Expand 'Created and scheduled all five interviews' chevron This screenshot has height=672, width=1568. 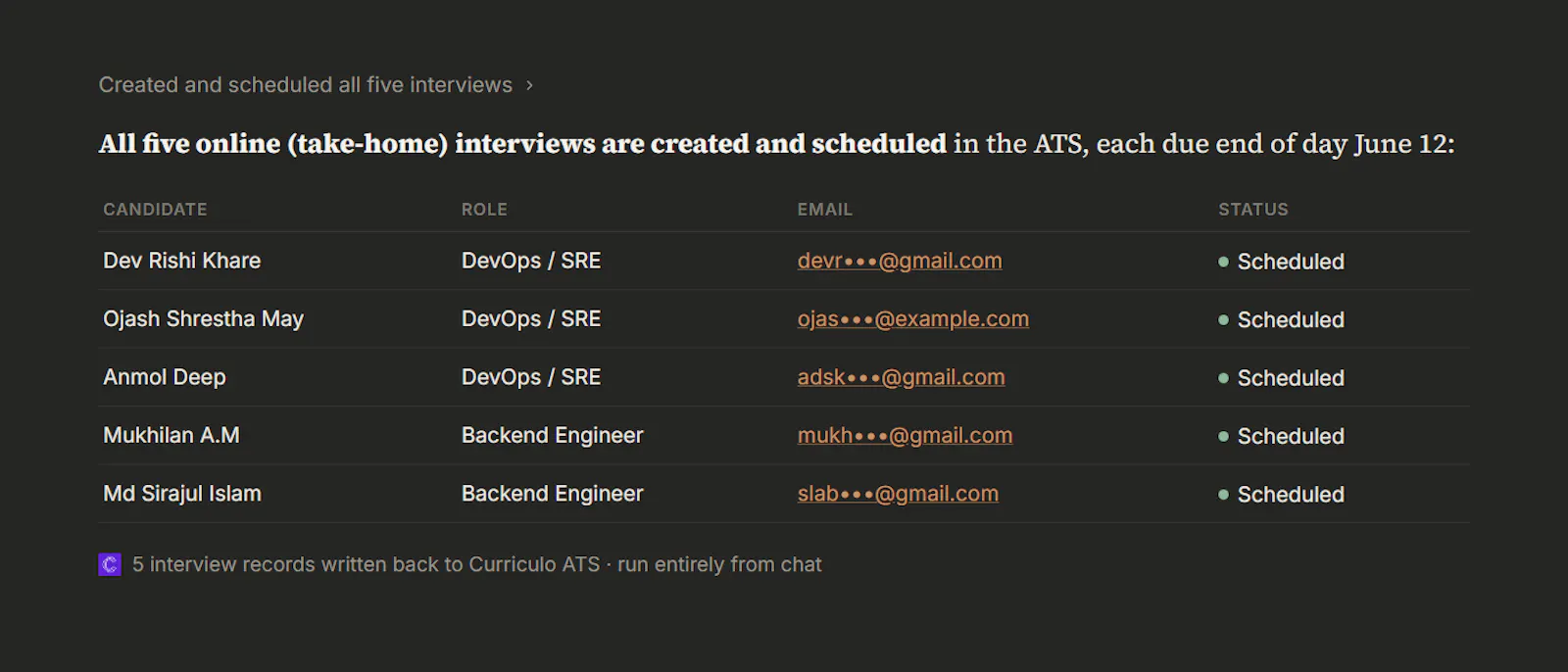coord(529,85)
